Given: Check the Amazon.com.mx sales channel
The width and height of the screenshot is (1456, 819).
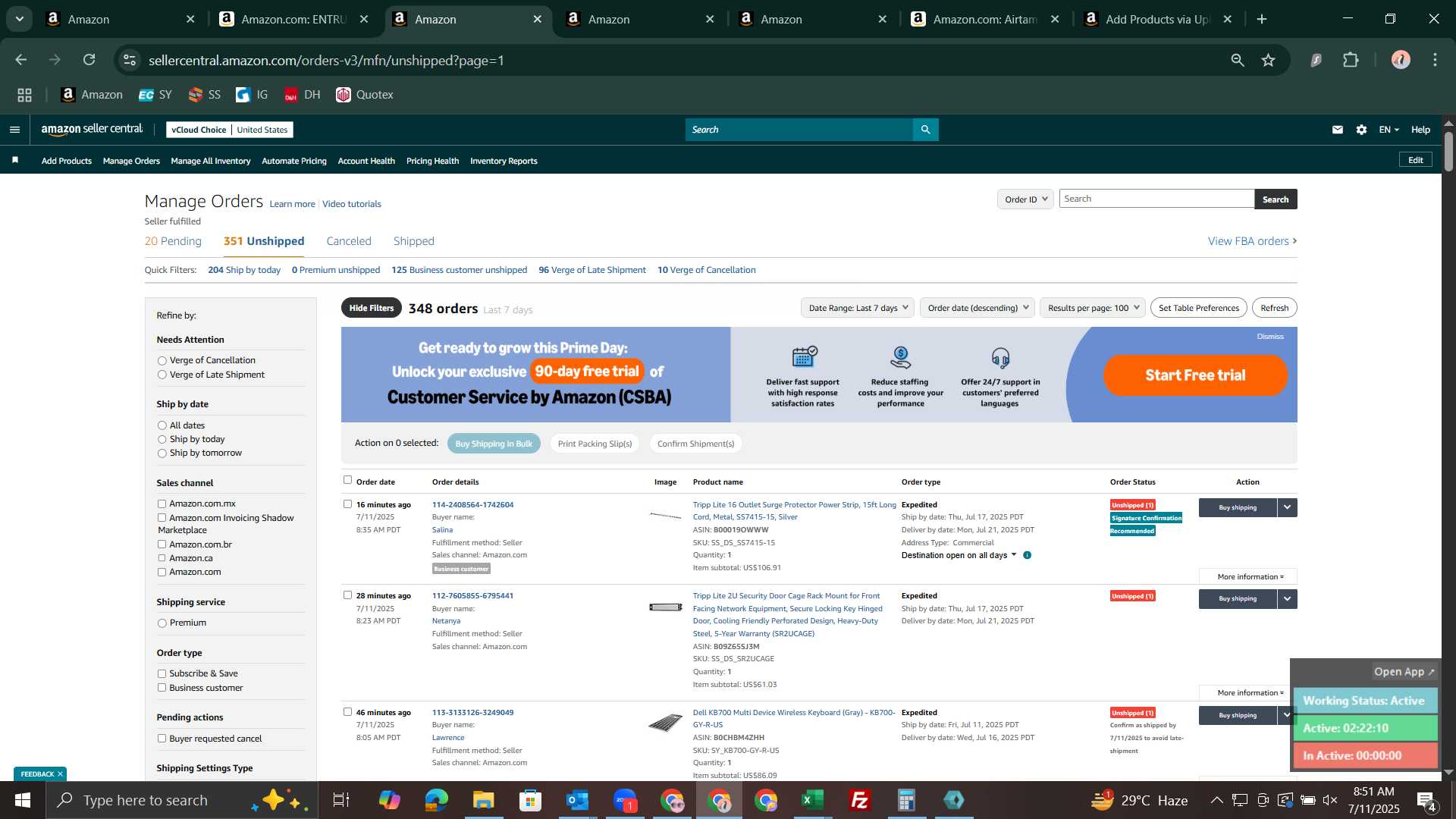Looking at the screenshot, I should click(162, 504).
